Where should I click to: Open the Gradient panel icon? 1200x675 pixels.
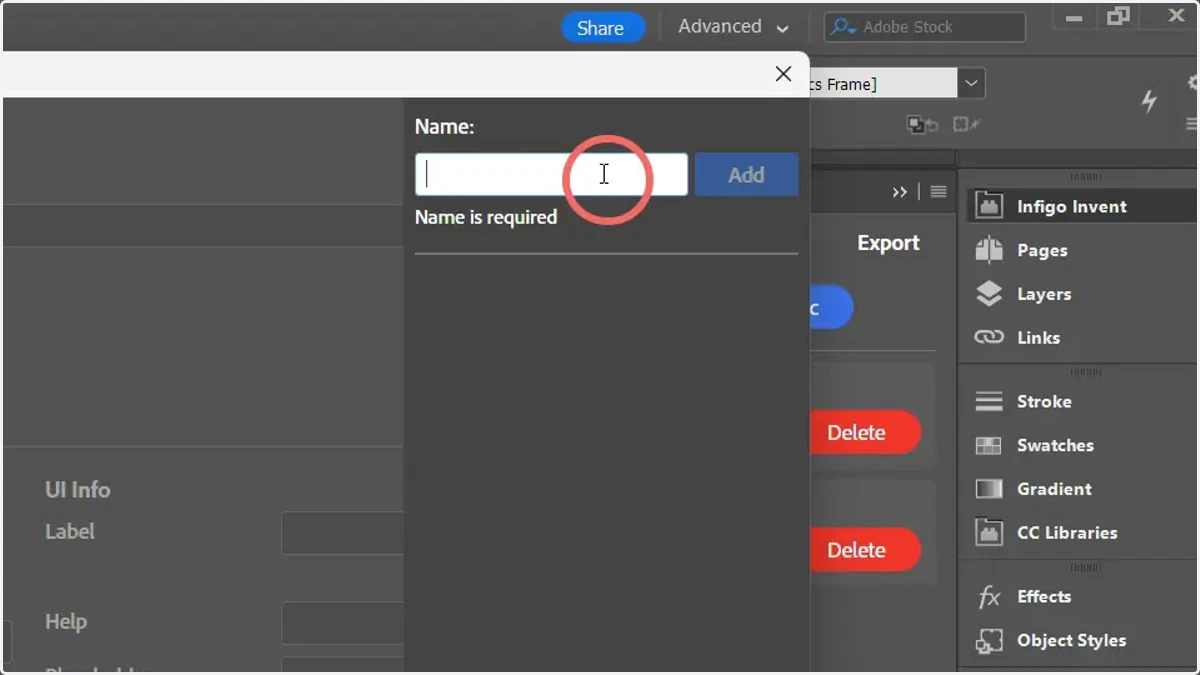pos(989,489)
